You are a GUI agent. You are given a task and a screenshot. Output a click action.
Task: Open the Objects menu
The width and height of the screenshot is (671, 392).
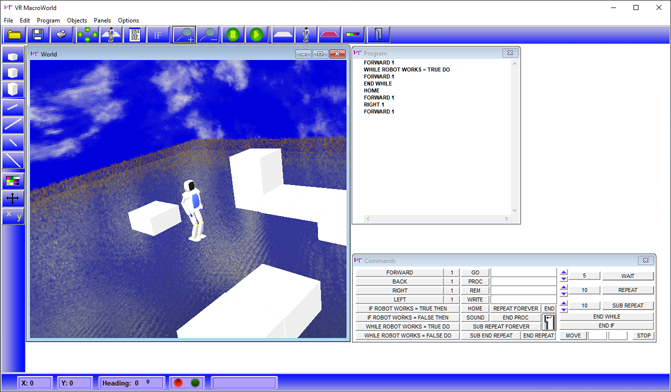(x=77, y=20)
